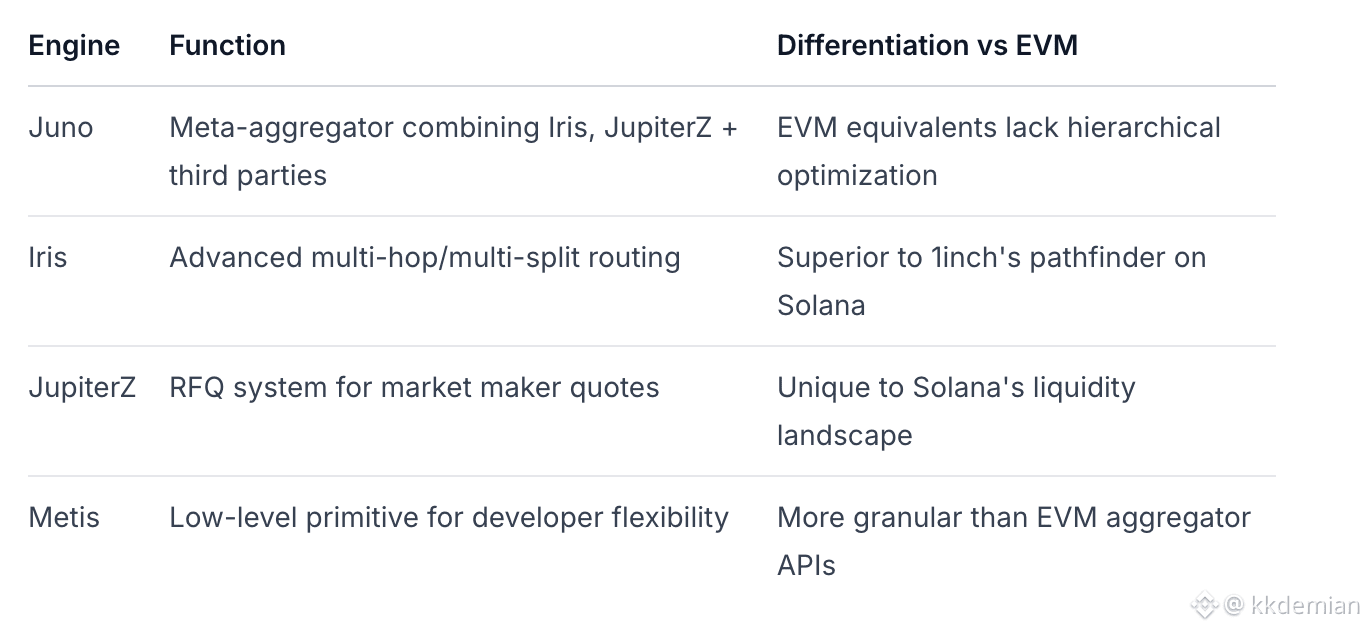Viewport: 1368px width, 630px height.
Task: Select Unique to Solana's liquidity landscape text
Action: pos(956,388)
